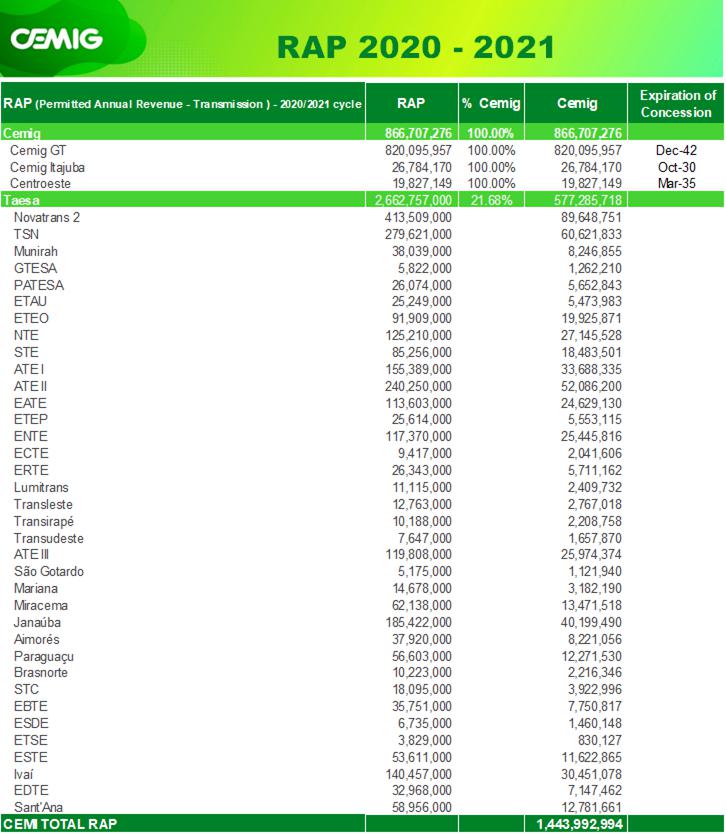Click the 'ESDE' row label
This screenshot has height=834, width=726.
(31, 724)
